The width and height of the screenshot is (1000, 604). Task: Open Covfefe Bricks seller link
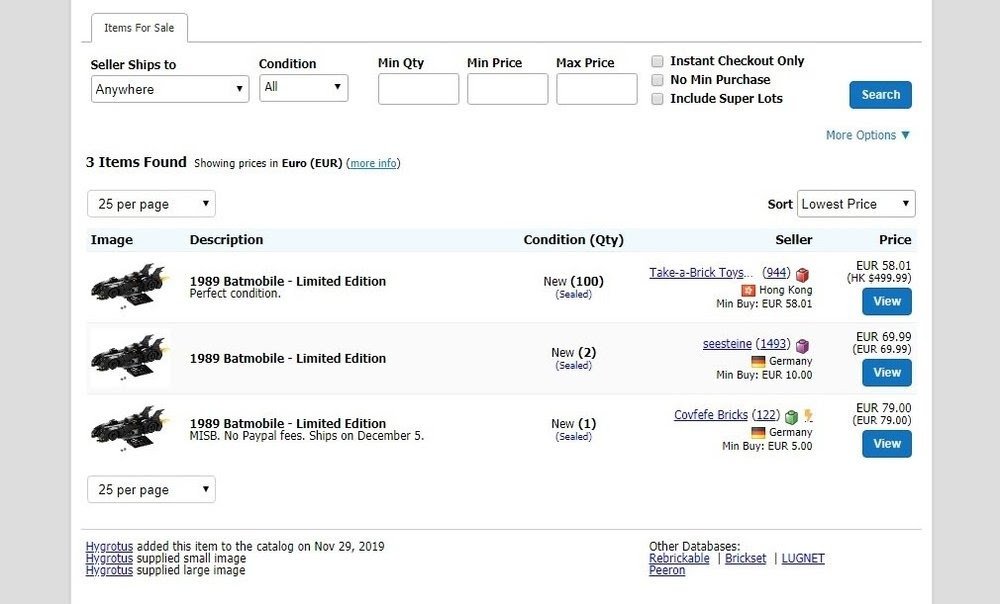[710, 415]
